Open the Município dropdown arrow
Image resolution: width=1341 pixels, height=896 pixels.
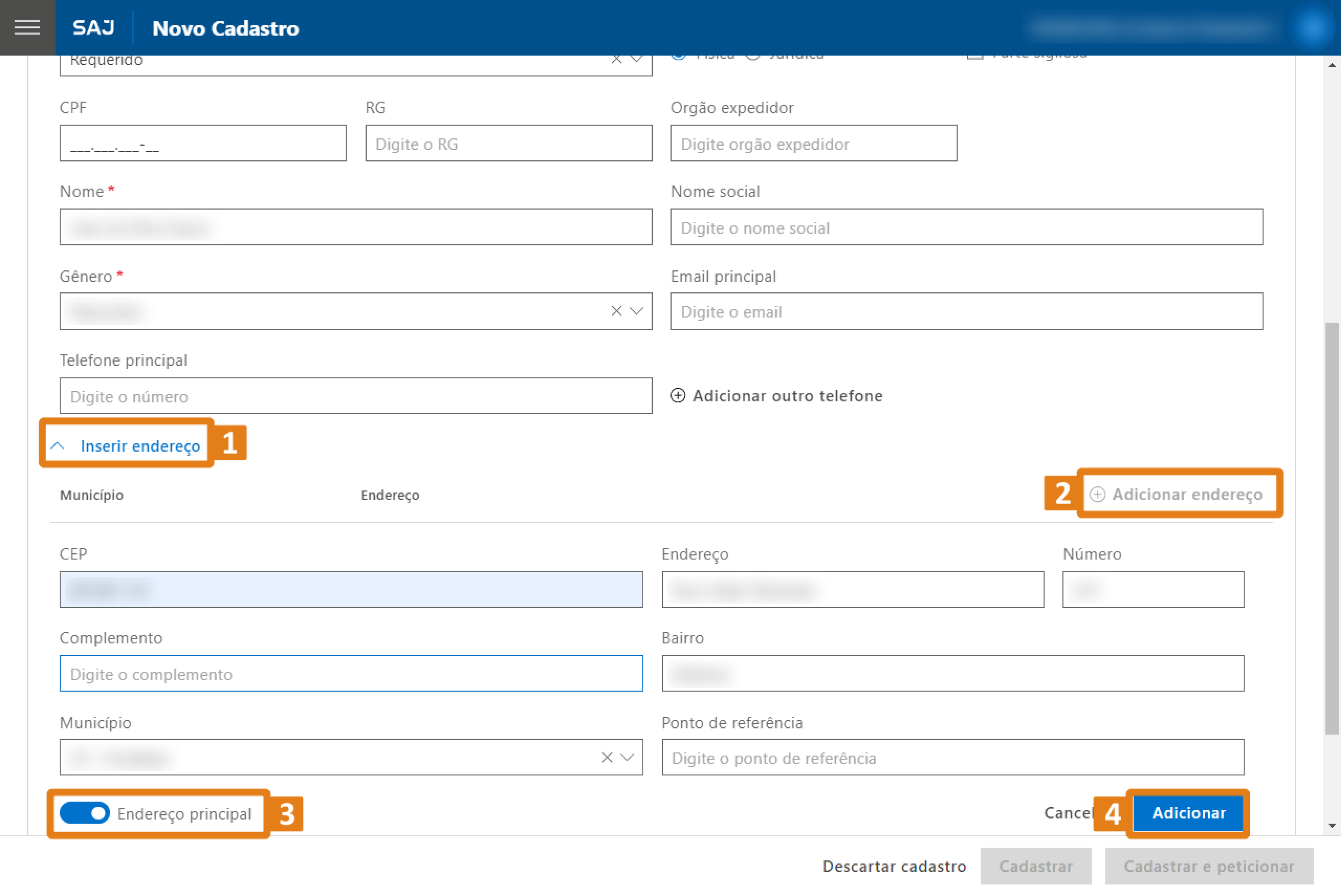627,757
